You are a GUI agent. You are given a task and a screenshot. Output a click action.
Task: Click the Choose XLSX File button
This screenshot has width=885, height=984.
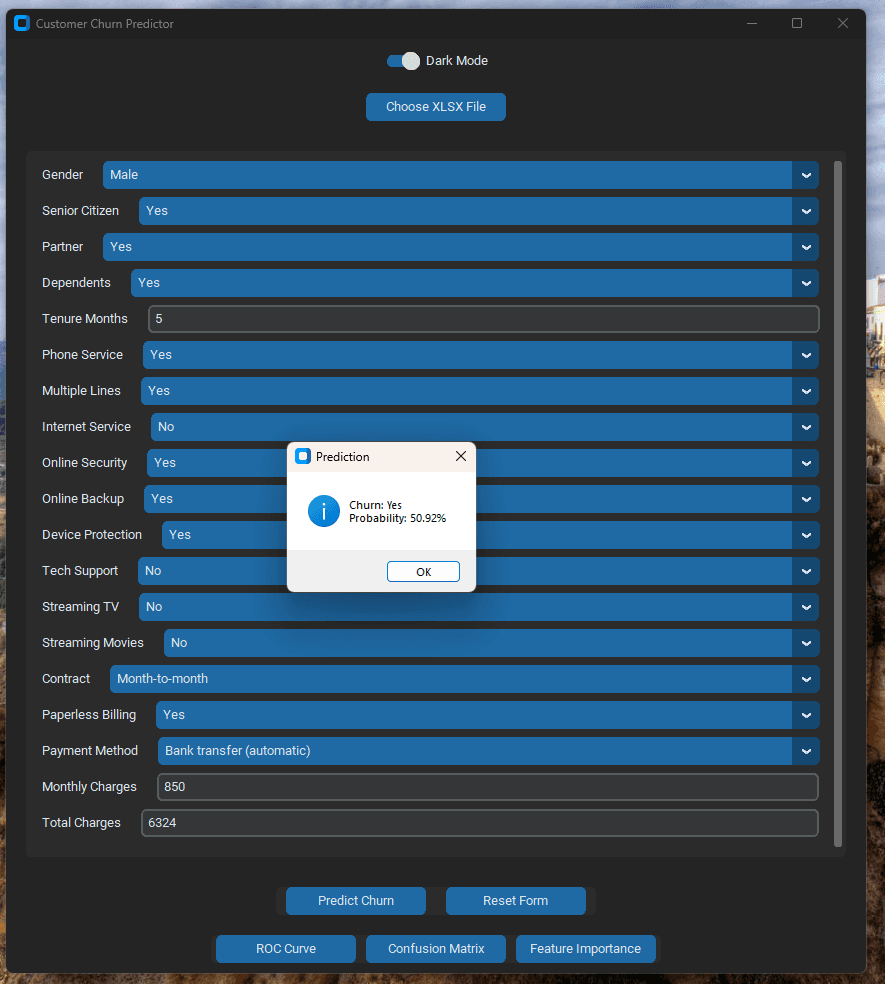coord(436,107)
